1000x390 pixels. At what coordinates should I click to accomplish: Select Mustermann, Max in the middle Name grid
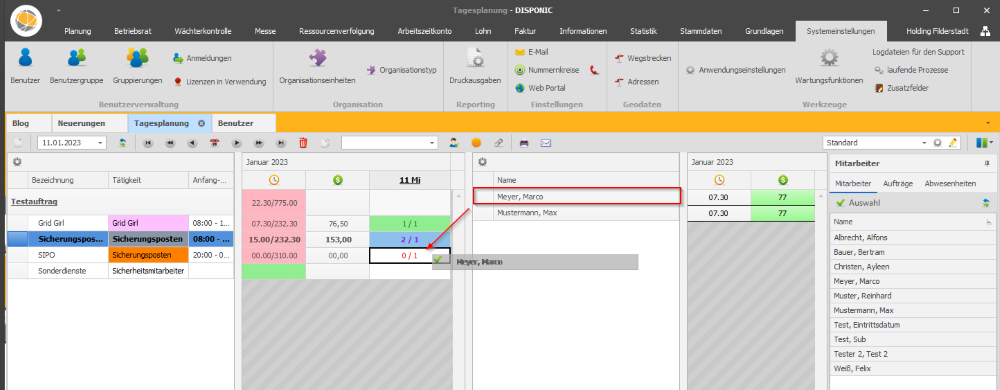(x=577, y=213)
